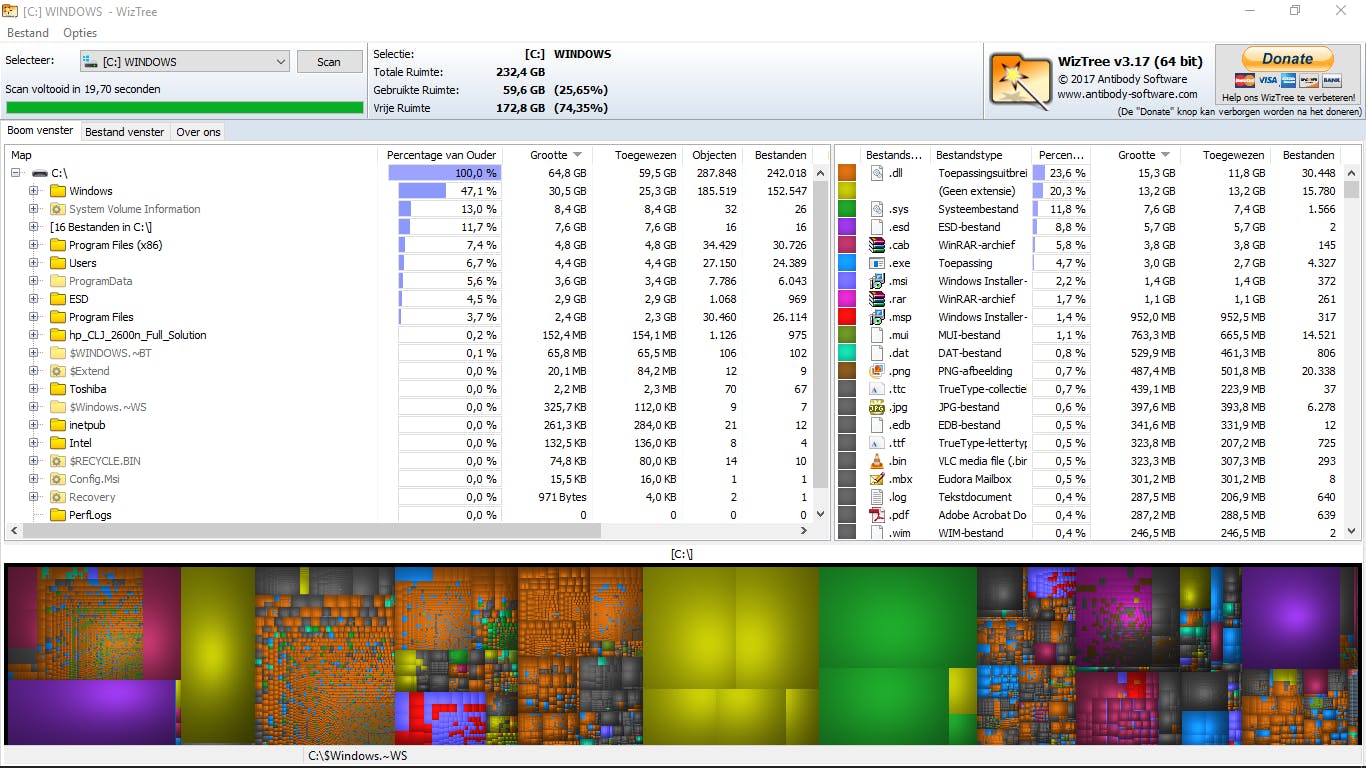The image size is (1366, 768).
Task: Click the .pdf Adobe Acrobat icon
Action: coord(877,515)
